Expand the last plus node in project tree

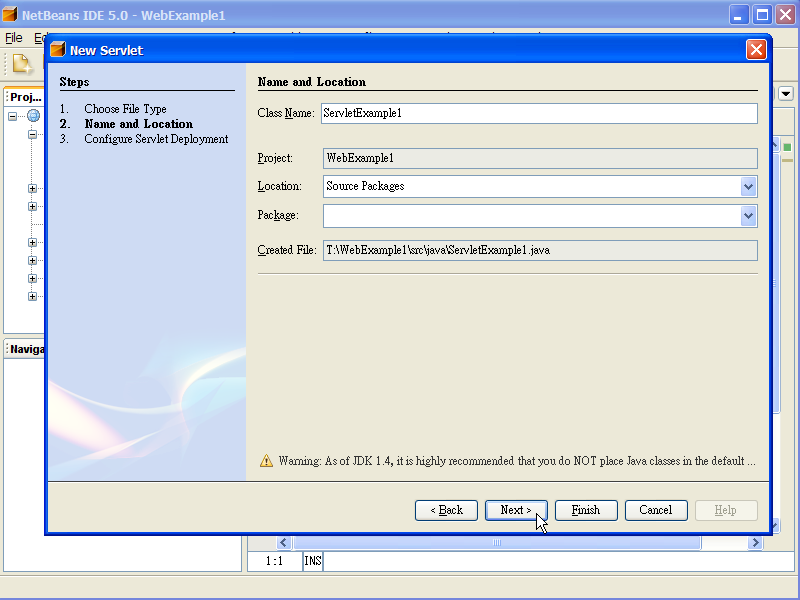pyautogui.click(x=32, y=296)
